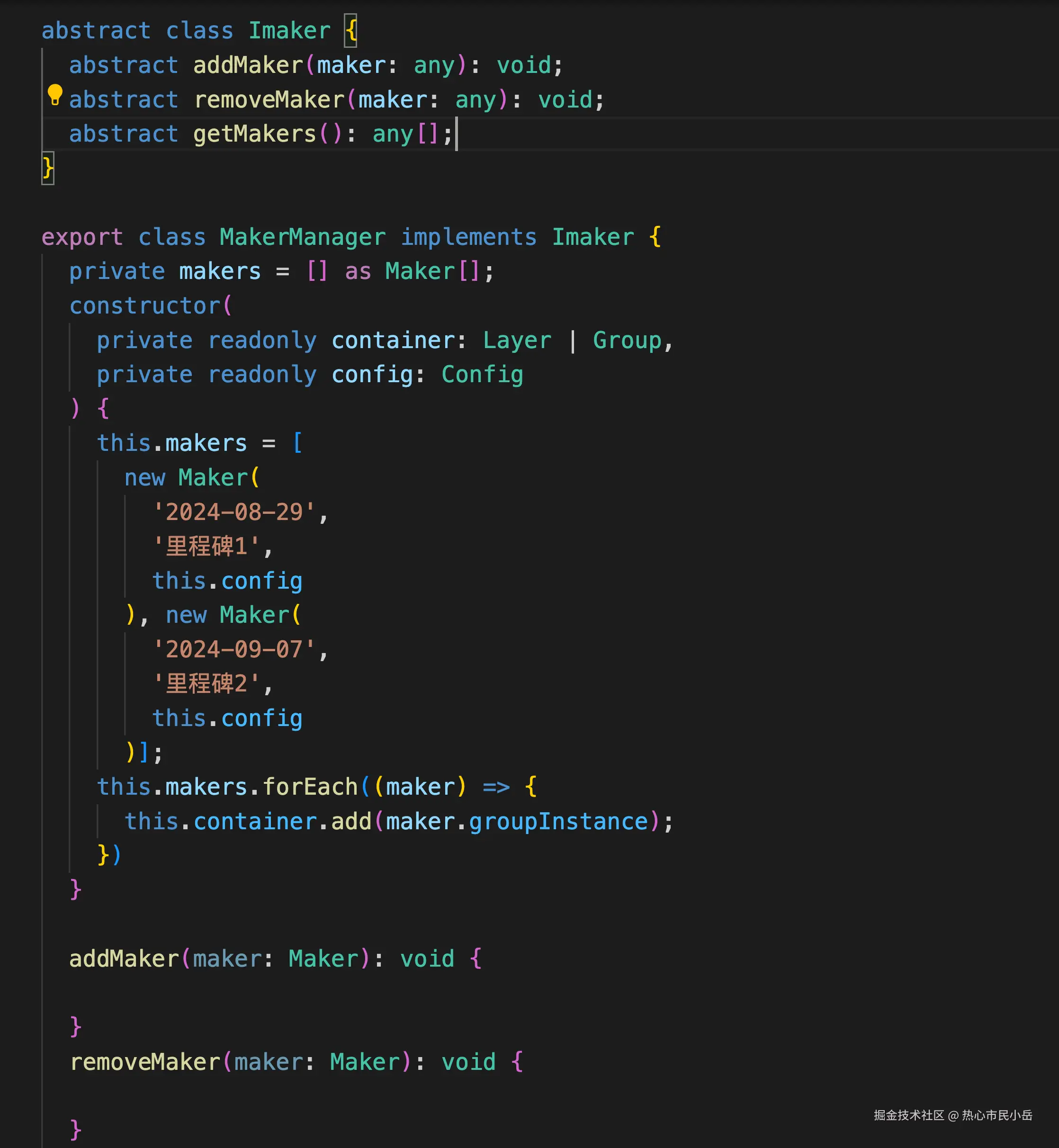Click the MakerManager class name
Viewport: 1059px width, 1148px height.
(303, 237)
